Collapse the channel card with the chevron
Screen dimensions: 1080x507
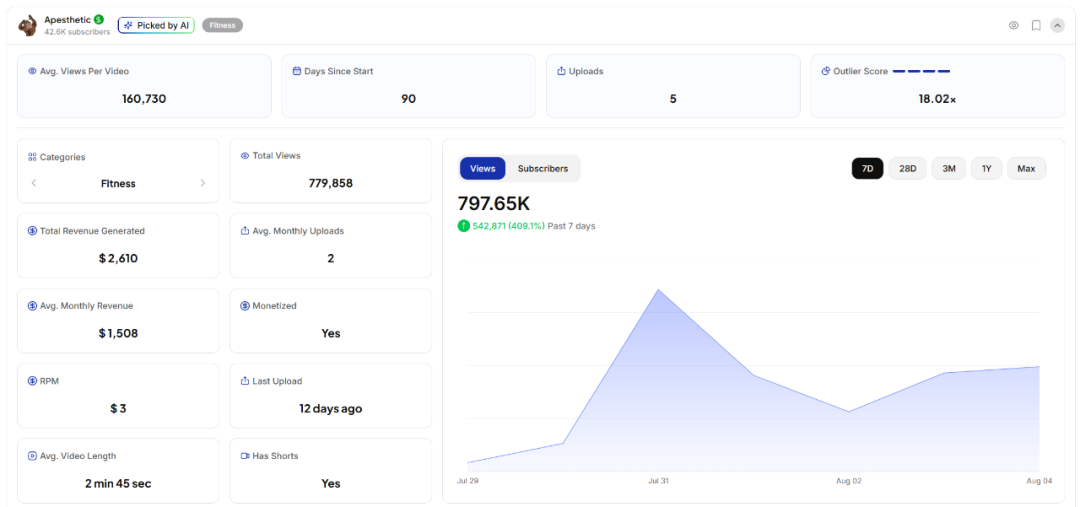coord(1057,25)
